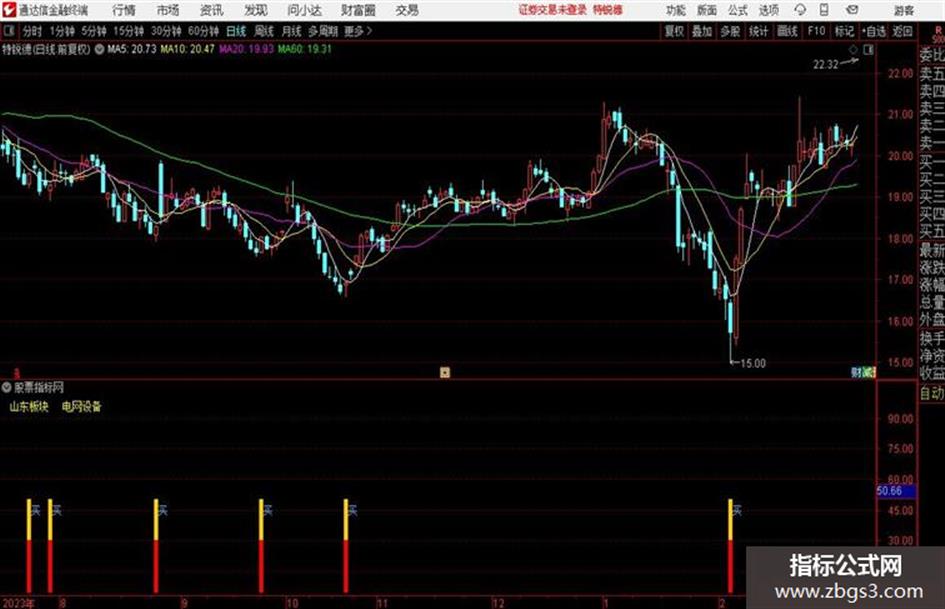Click the 电网设备 sector label
Viewport: 945px width, 609px height.
pyautogui.click(x=82, y=406)
